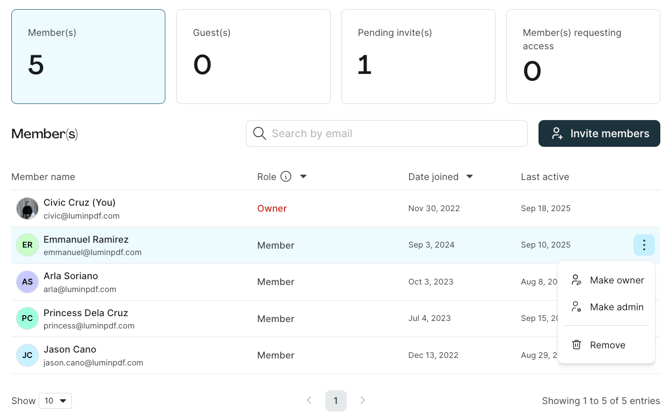Select Make owner from the context menu
Image resolution: width=670 pixels, height=418 pixels.
[616, 280]
